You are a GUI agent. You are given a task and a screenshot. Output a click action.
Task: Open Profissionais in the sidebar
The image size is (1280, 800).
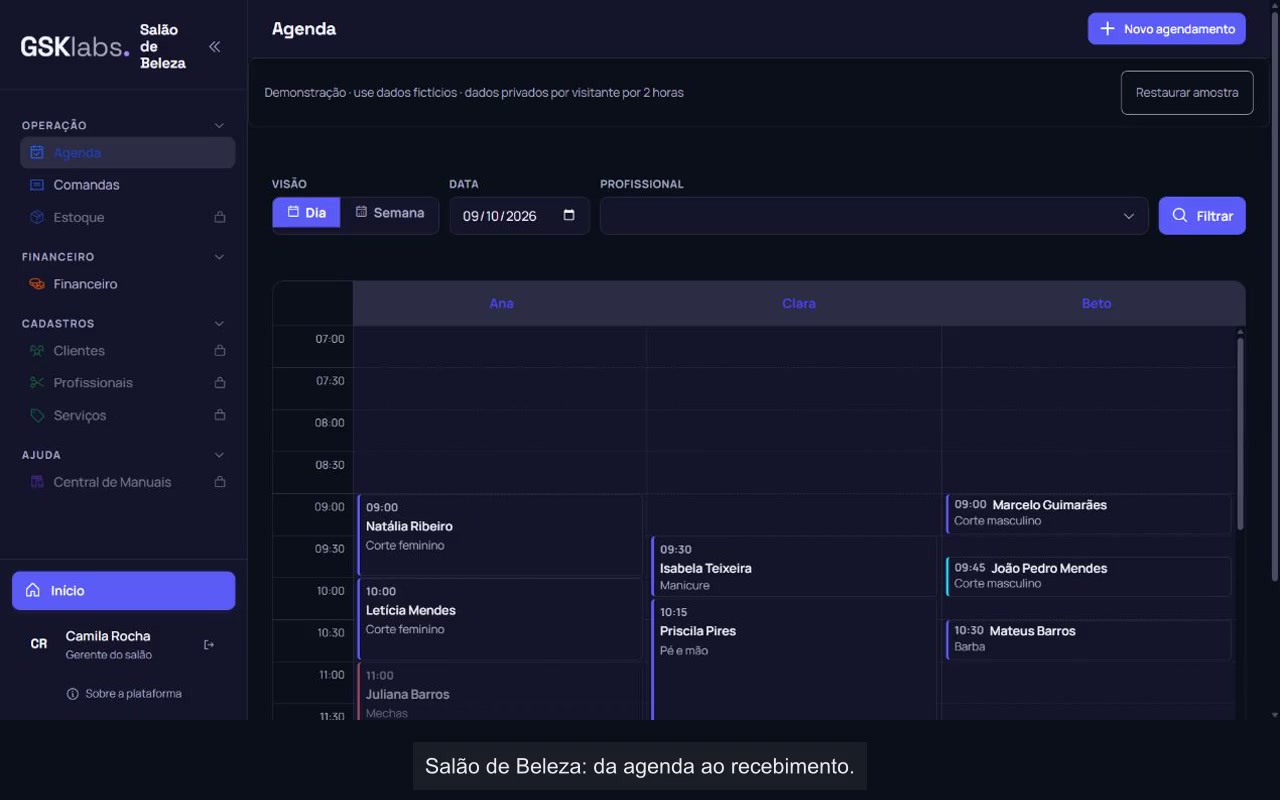click(x=127, y=383)
